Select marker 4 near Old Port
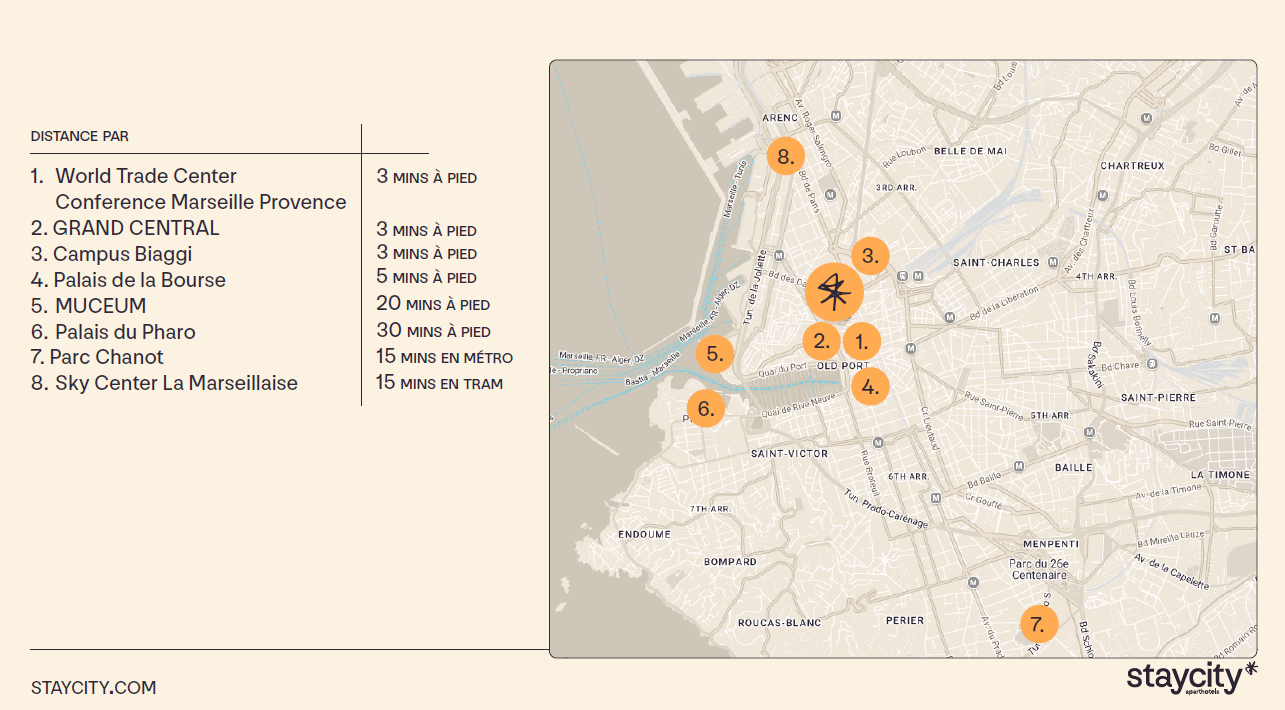The image size is (1285, 710). pyautogui.click(x=870, y=386)
